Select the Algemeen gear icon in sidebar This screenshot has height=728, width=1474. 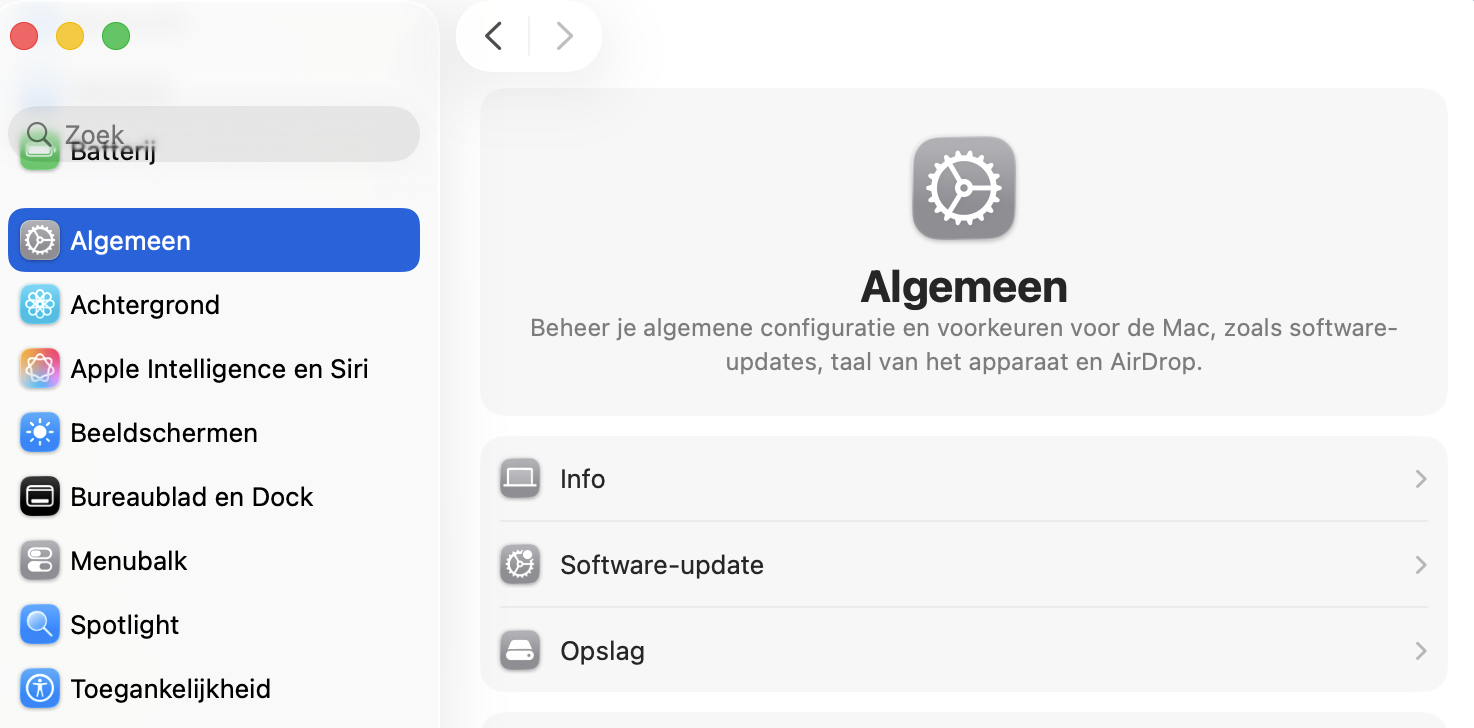click(x=39, y=240)
